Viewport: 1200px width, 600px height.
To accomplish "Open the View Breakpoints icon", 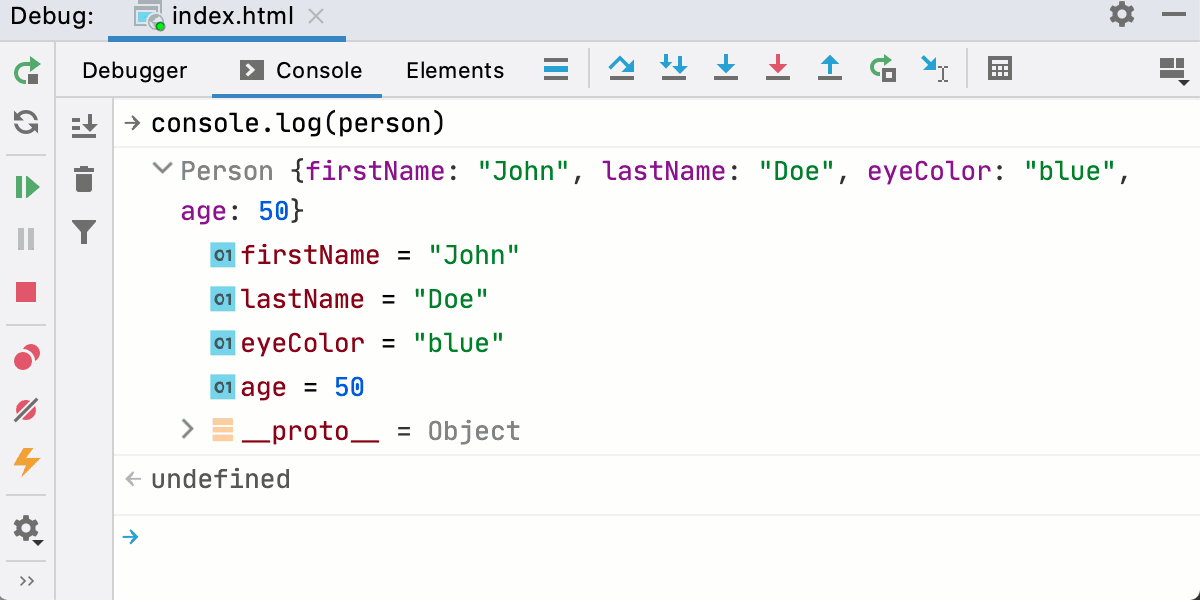I will pos(25,357).
